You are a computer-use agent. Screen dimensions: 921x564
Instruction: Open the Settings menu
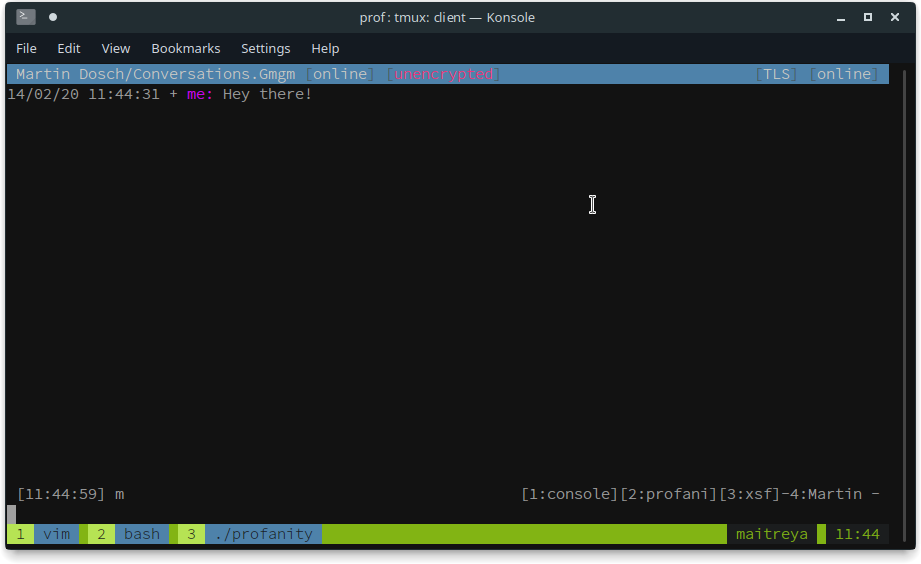tap(266, 48)
